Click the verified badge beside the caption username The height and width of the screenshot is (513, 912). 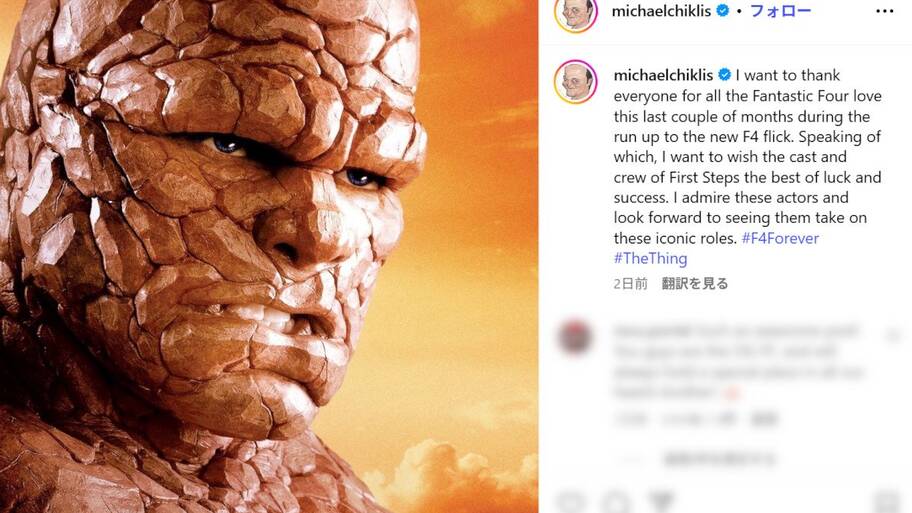click(724, 75)
